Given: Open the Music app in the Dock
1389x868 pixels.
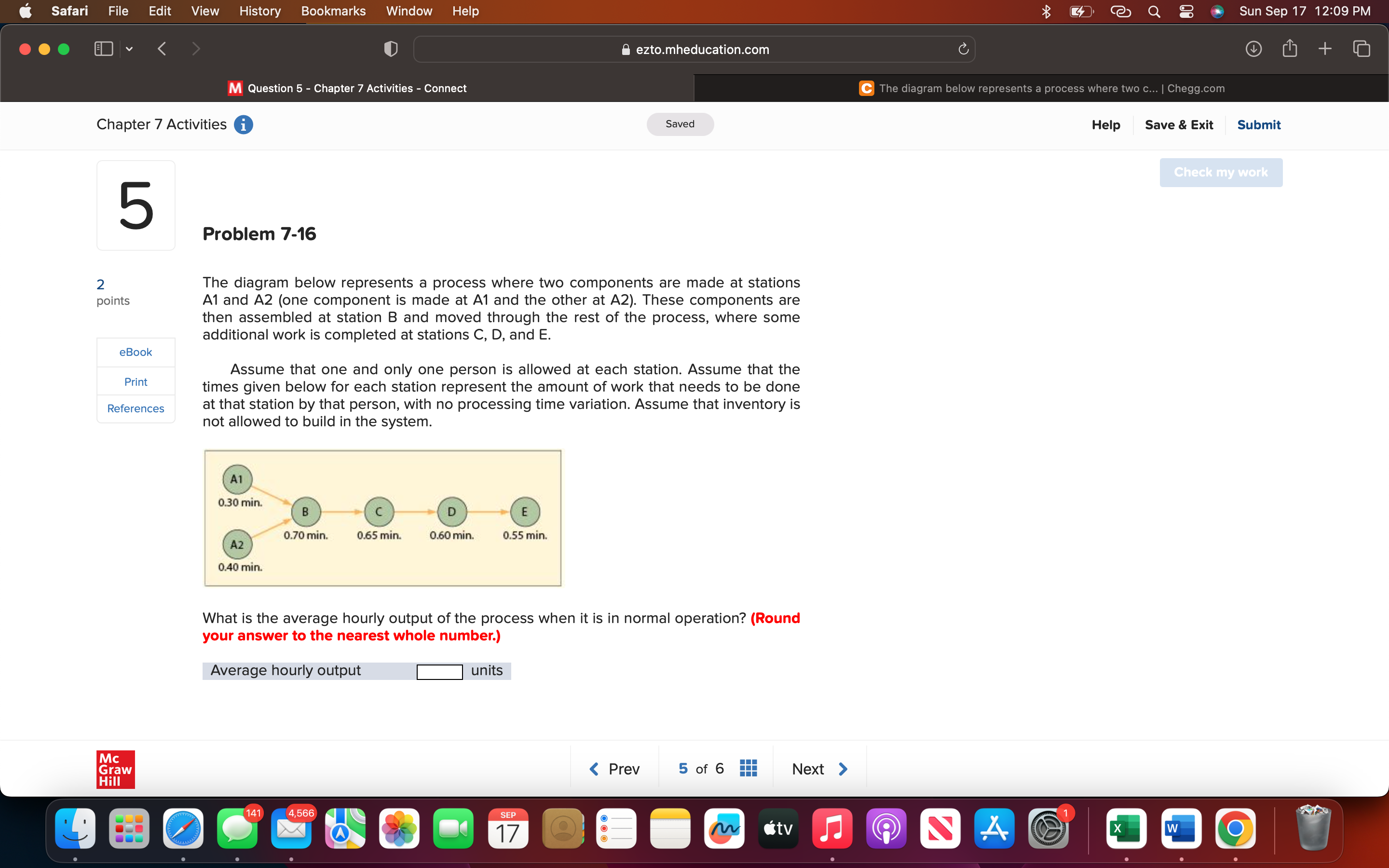Looking at the screenshot, I should click(832, 828).
